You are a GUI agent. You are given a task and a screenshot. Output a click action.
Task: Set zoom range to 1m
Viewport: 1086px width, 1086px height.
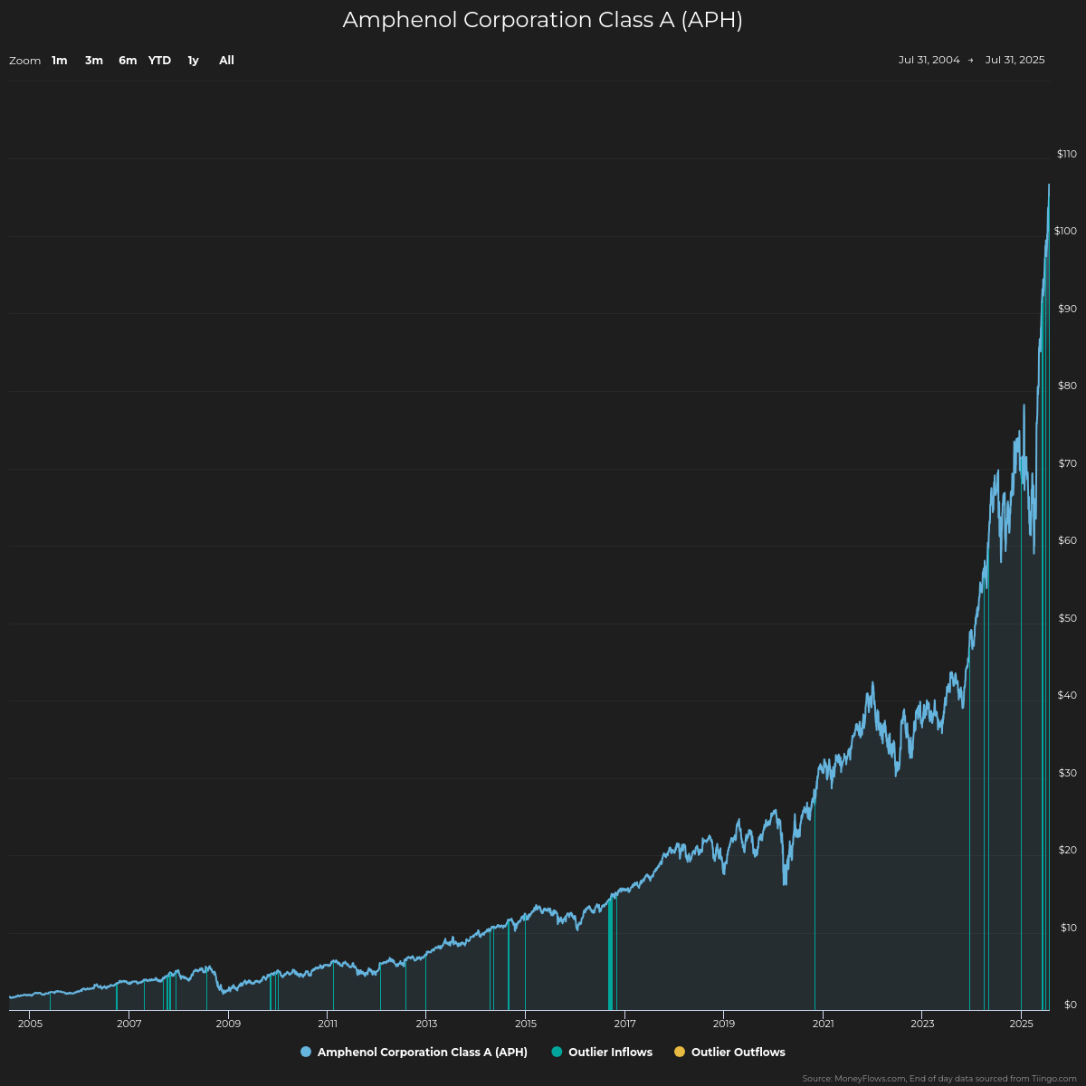tap(60, 60)
